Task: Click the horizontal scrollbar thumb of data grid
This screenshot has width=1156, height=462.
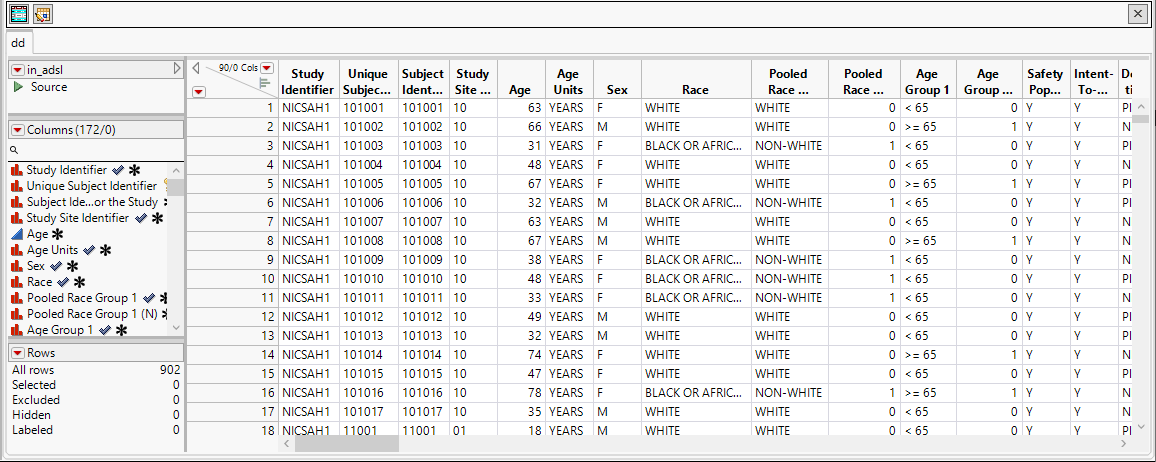Action: click(x=345, y=443)
